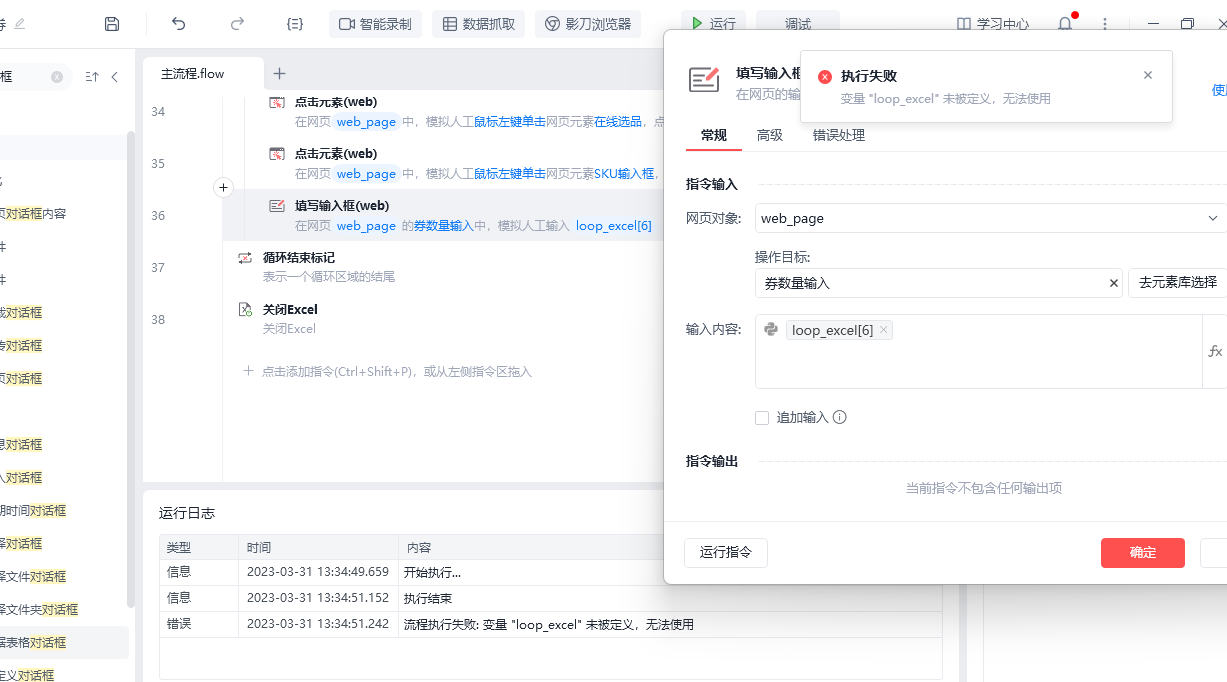
Task: Click the sort toggle icon in the left panel
Action: click(92, 77)
